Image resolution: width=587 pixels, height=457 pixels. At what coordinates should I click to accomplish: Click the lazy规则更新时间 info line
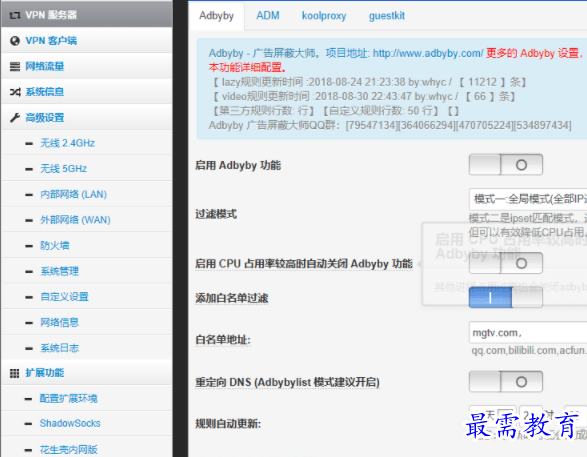pyautogui.click(x=369, y=82)
